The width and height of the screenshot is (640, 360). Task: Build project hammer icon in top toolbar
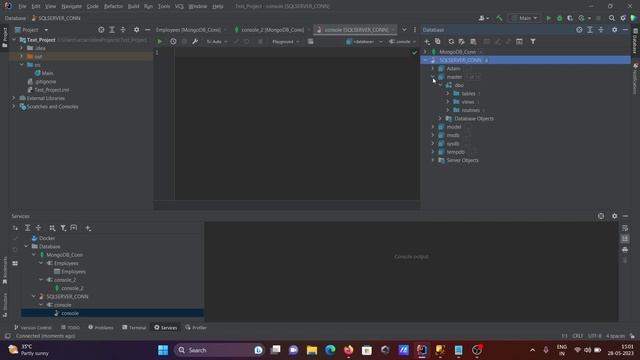(499, 18)
